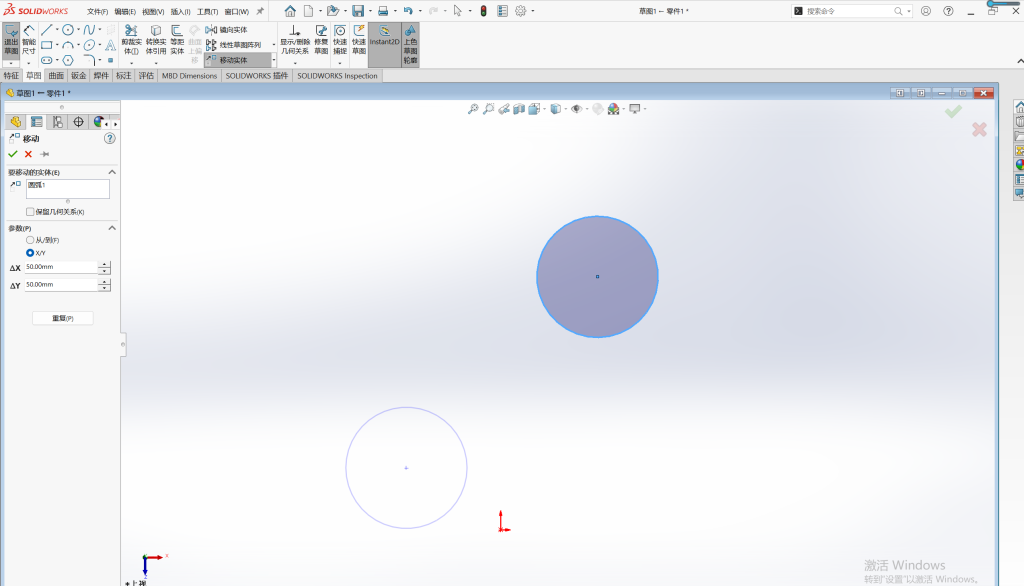The image size is (1024, 586).
Task: Click the 修复草图 repair sketch tool
Action: (321, 41)
